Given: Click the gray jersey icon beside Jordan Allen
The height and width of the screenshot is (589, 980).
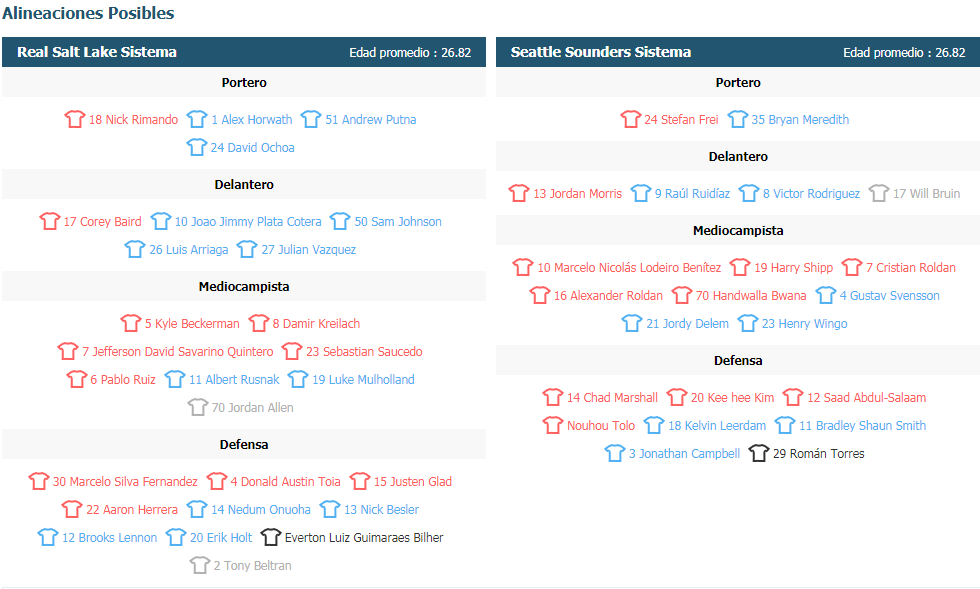Looking at the screenshot, I should [198, 407].
